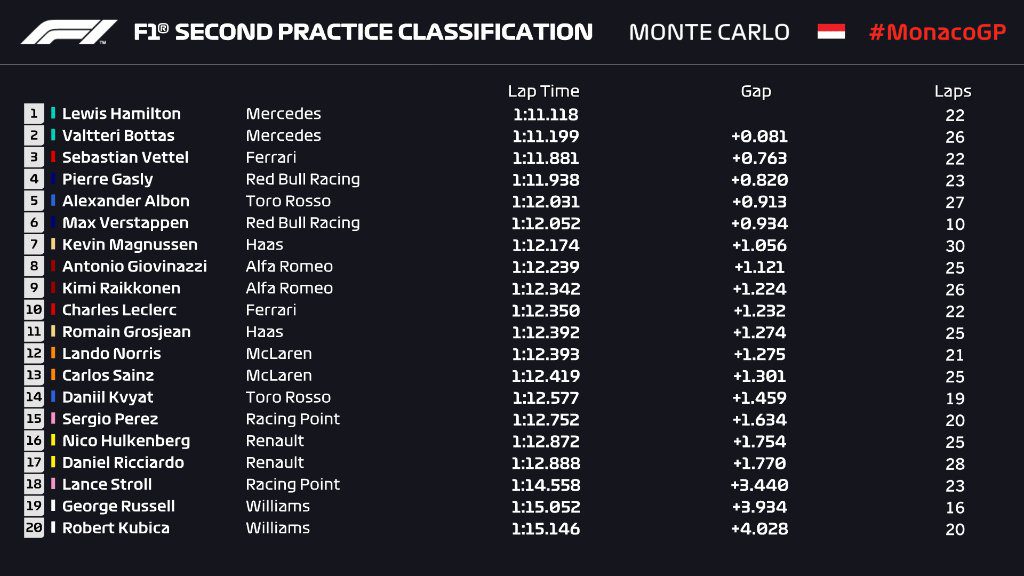Click driver name Max Verstappen
The image size is (1024, 576).
[x=125, y=223]
